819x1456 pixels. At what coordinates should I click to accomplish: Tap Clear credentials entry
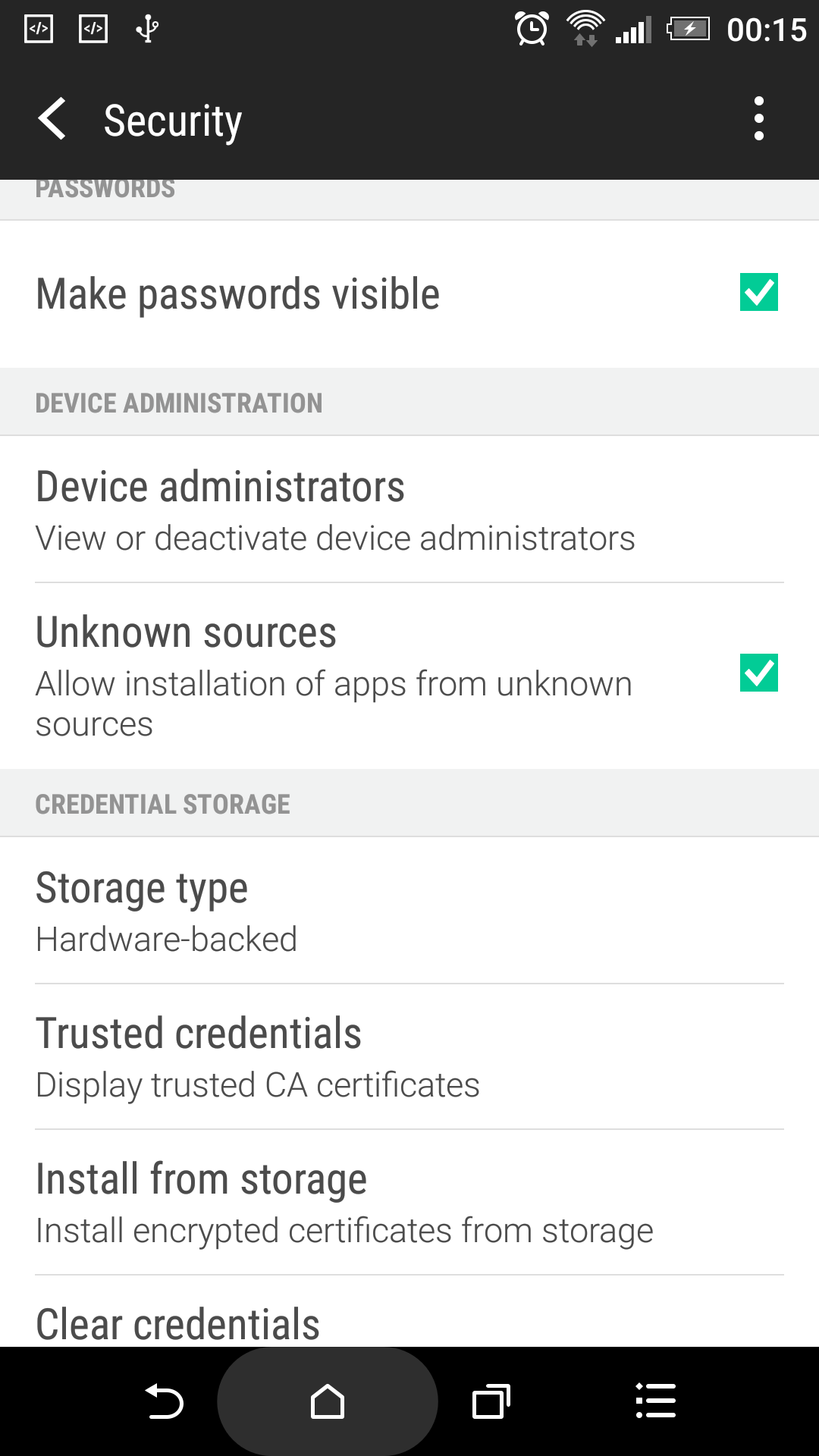tap(409, 1312)
